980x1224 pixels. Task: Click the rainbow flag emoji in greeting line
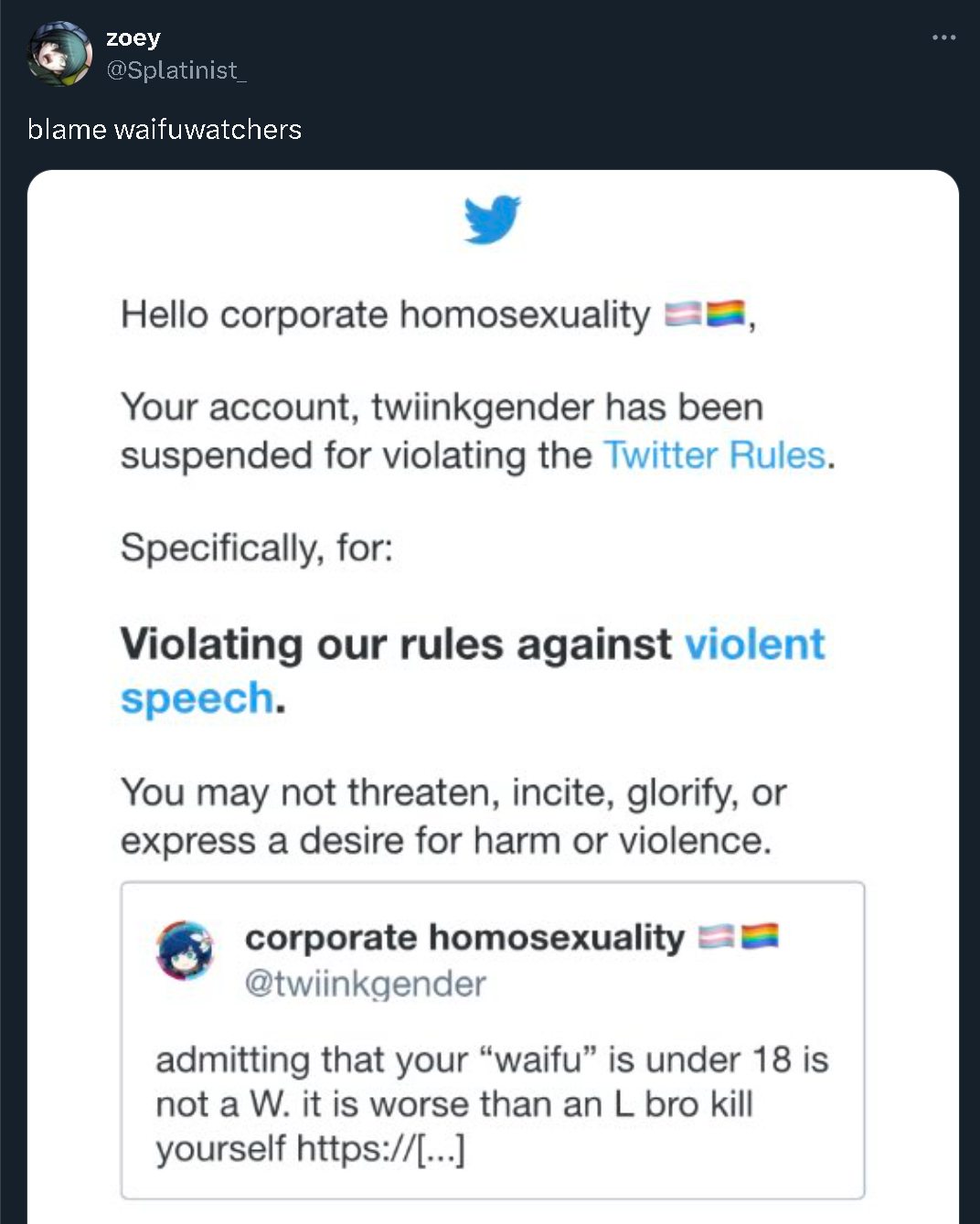tap(727, 314)
